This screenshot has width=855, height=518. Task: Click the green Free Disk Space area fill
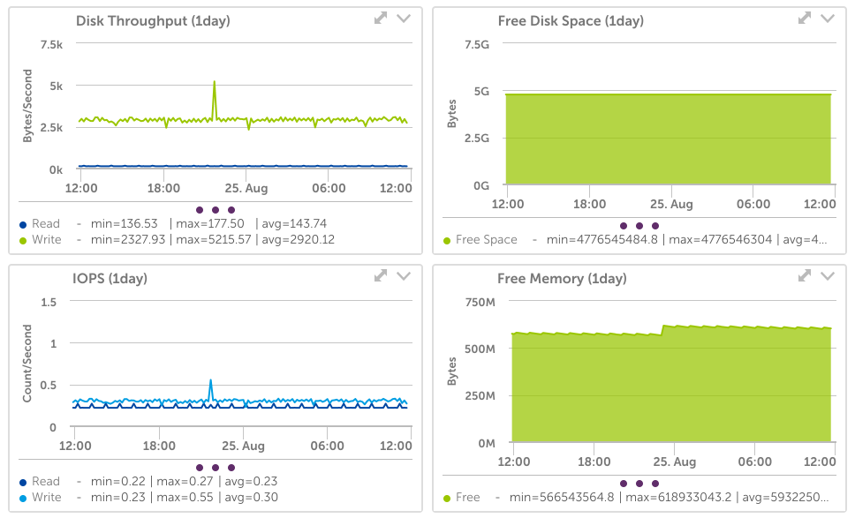coord(668,140)
